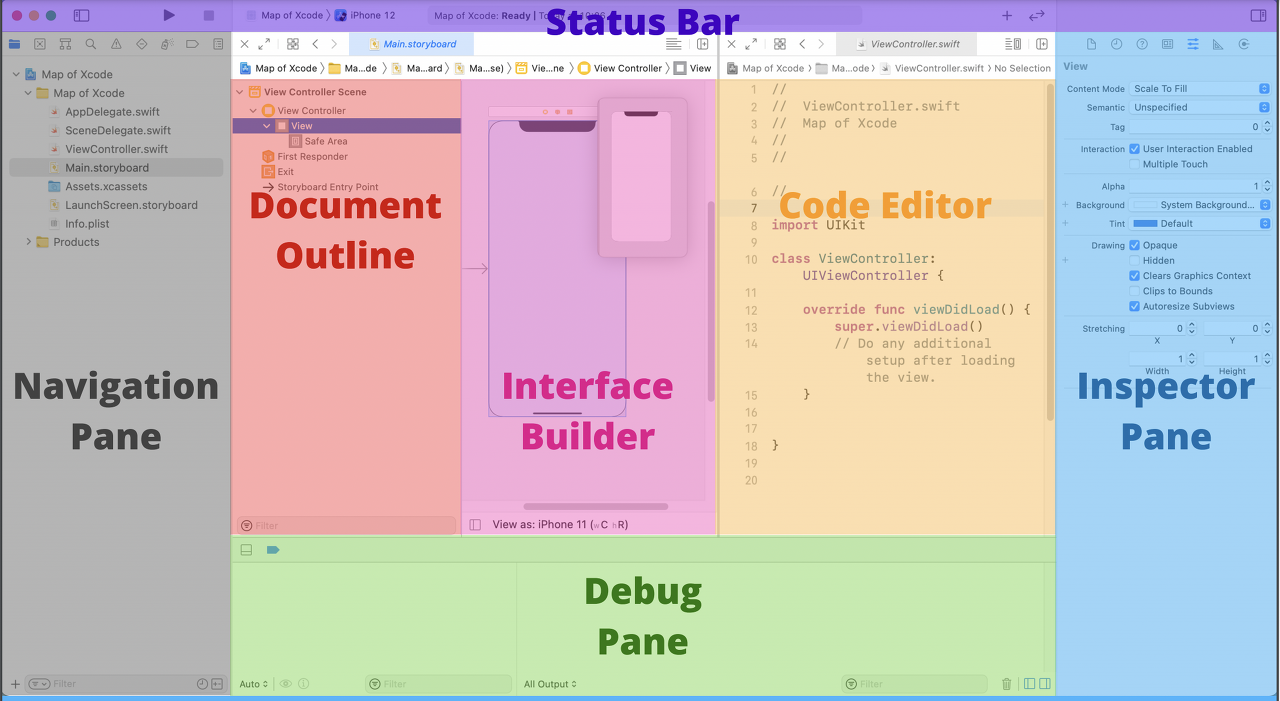The height and width of the screenshot is (701, 1280).
Task: Collapse the Map of Xcode project root
Action: coord(16,74)
